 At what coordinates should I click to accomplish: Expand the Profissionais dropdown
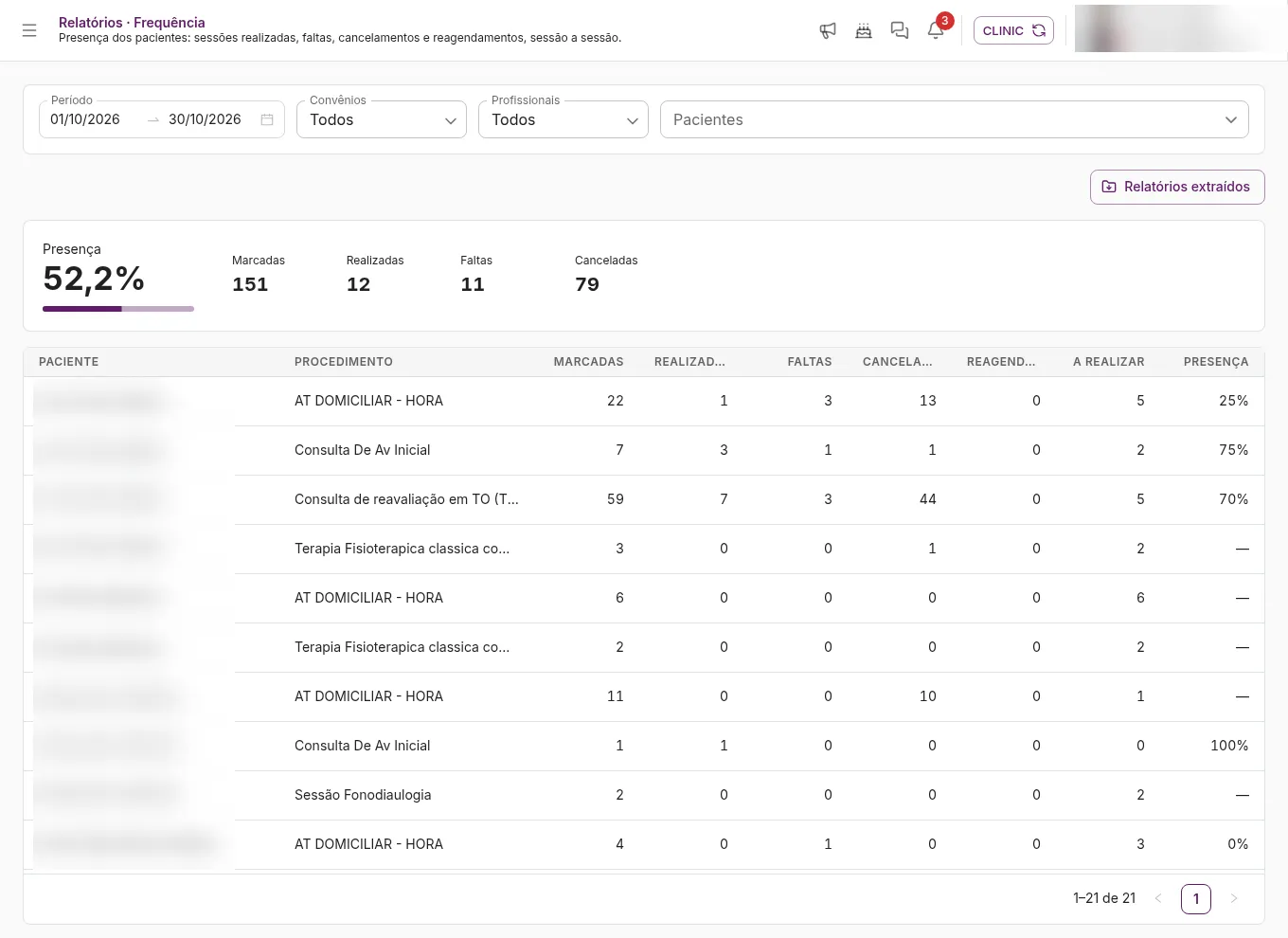point(563,119)
